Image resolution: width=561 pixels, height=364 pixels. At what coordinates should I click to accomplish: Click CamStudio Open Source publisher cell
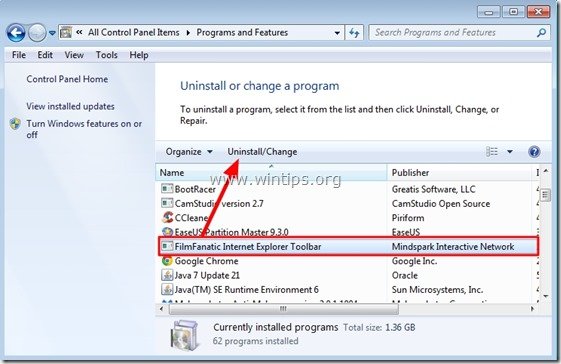[441, 204]
